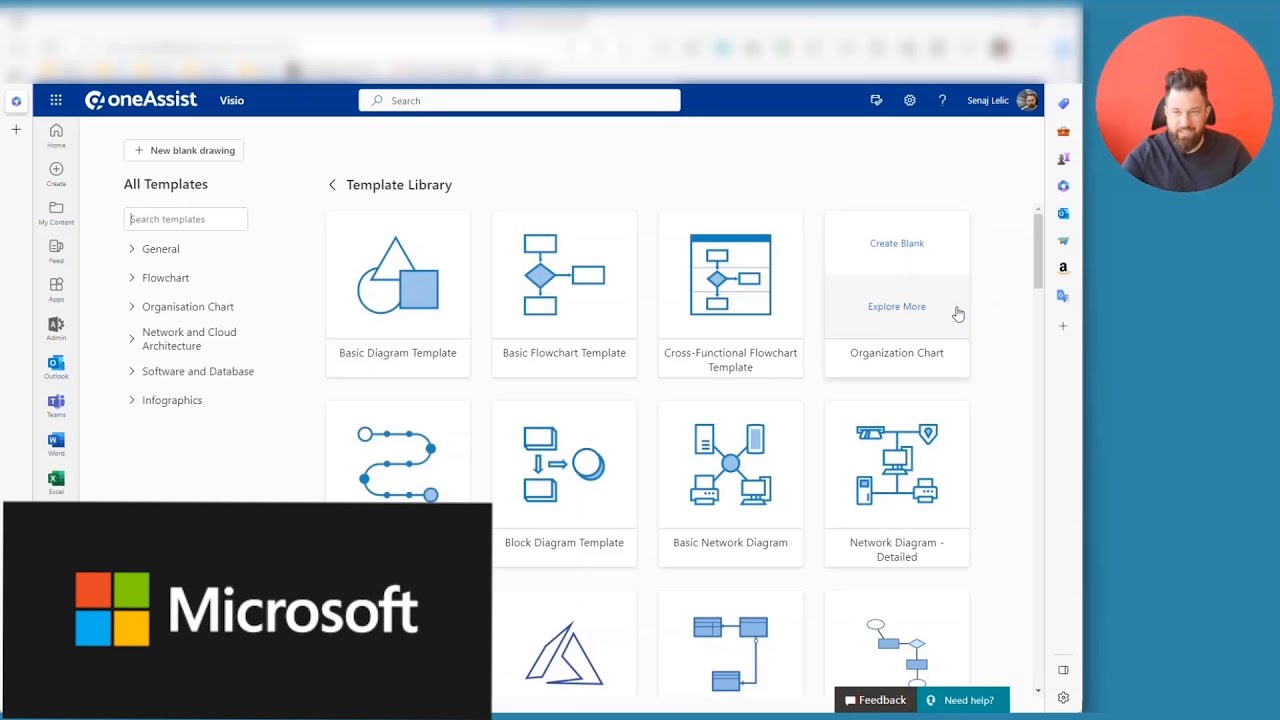Select the active browser vertical tab icon
This screenshot has height=720, width=1280.
tap(16, 101)
